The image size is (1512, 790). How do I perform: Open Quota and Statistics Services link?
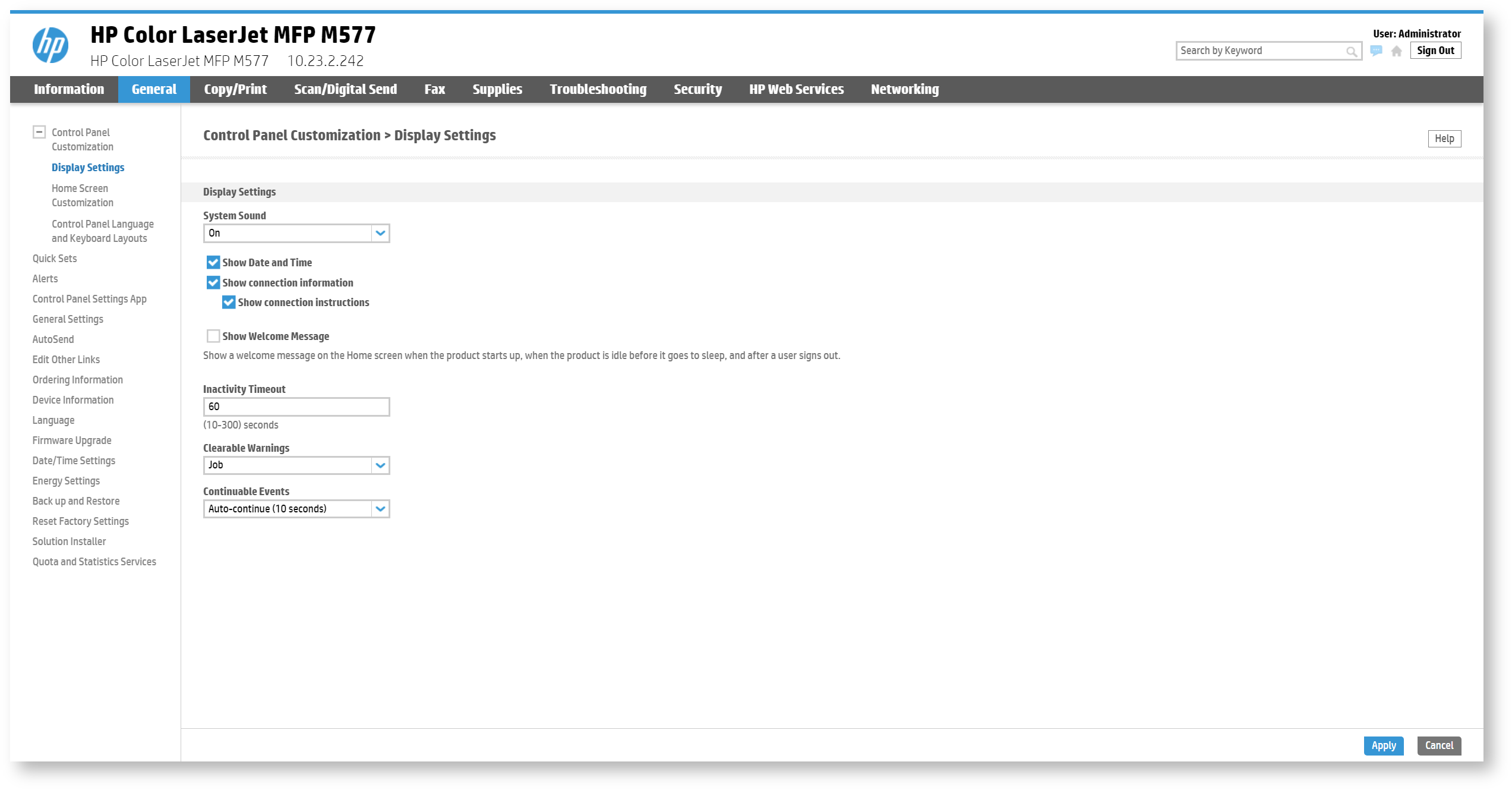tap(94, 562)
